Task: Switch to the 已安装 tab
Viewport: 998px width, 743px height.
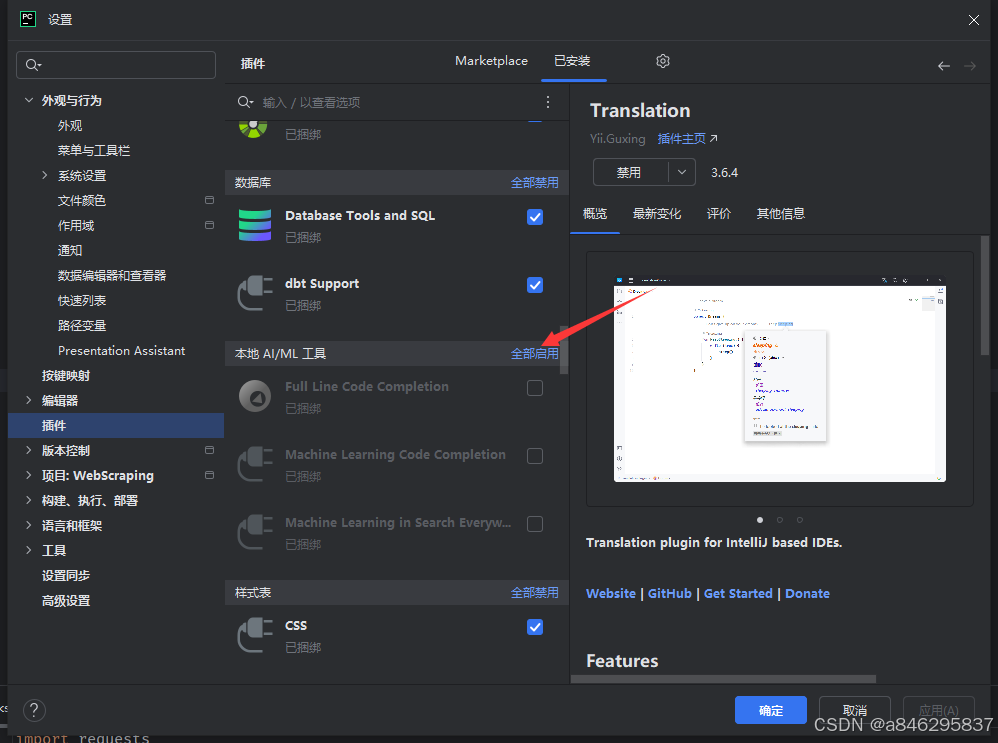Action: [x=572, y=61]
